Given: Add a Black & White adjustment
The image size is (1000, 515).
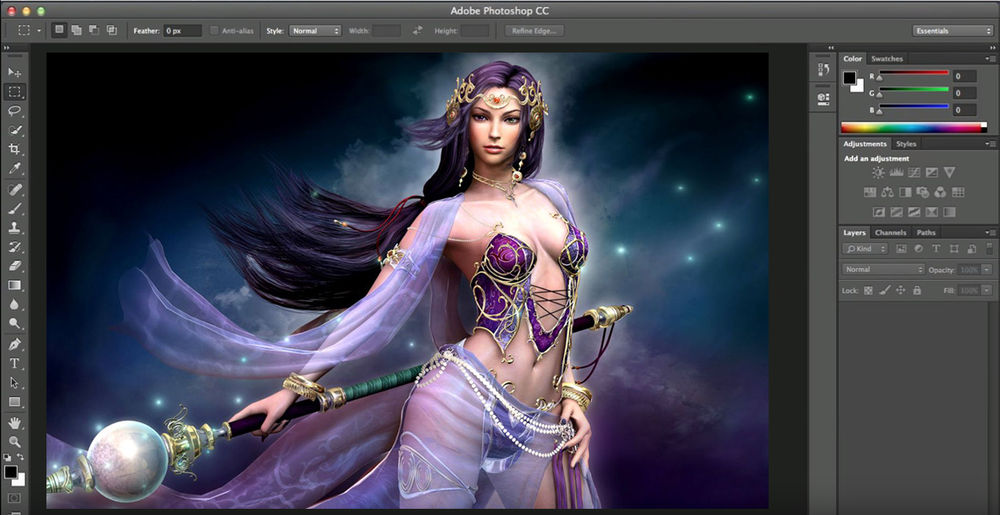Looking at the screenshot, I should pos(905,192).
